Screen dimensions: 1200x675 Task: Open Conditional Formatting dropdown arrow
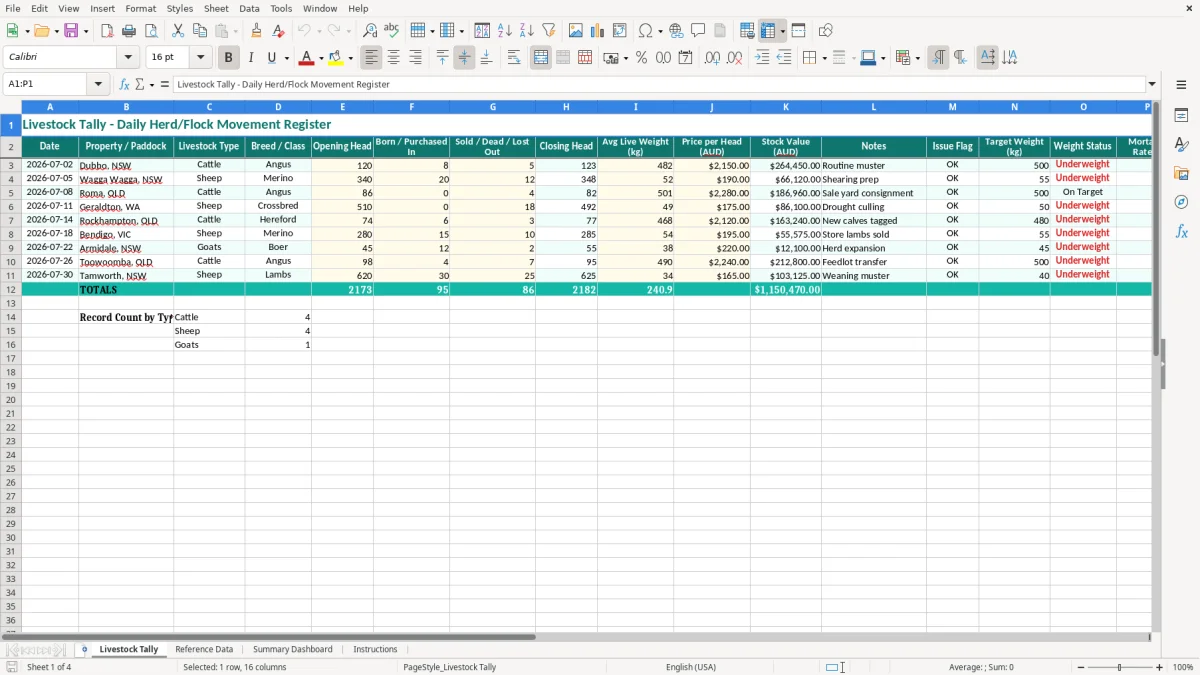[x=917, y=58]
